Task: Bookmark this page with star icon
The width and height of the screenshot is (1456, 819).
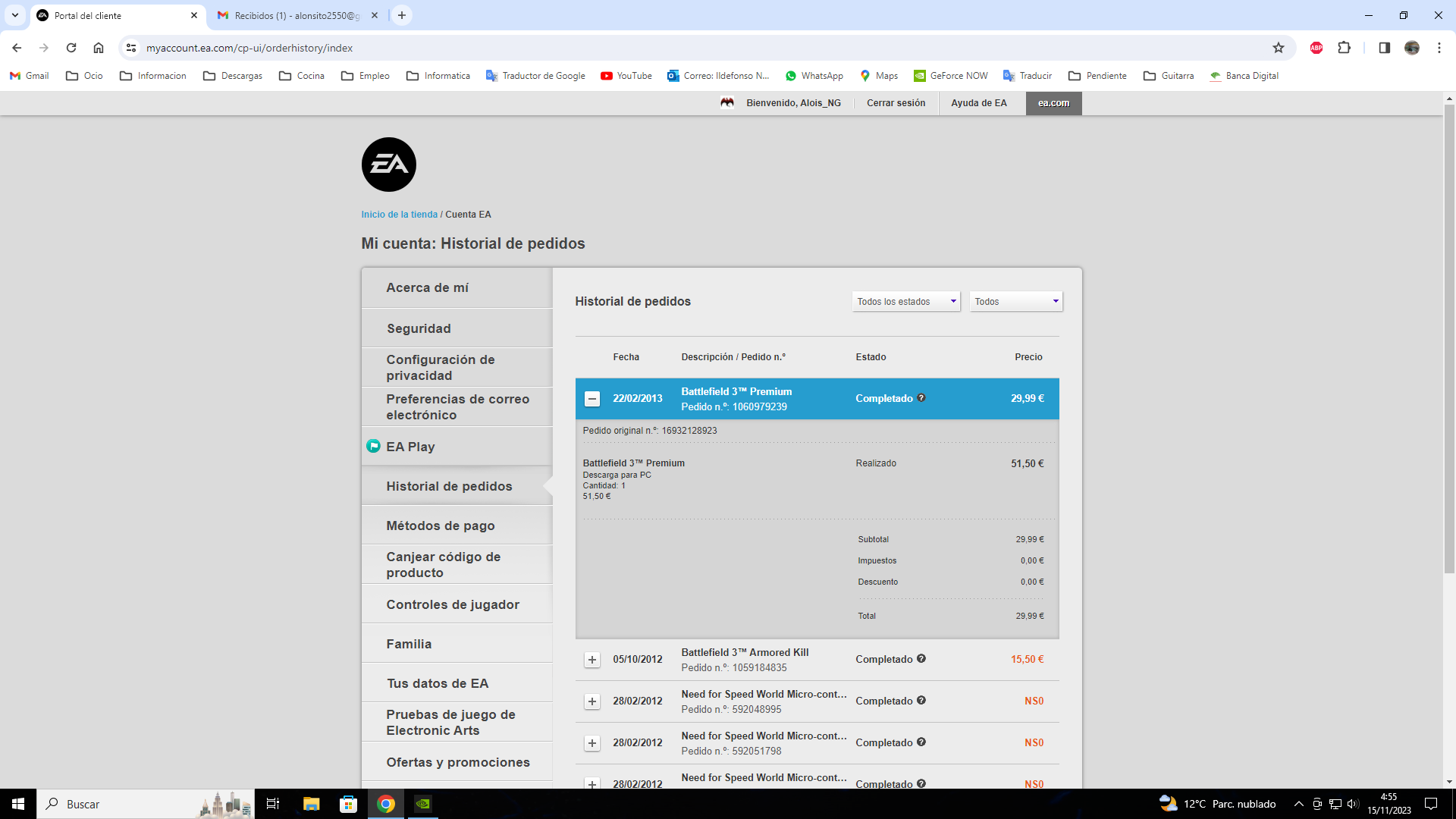Action: [1279, 48]
